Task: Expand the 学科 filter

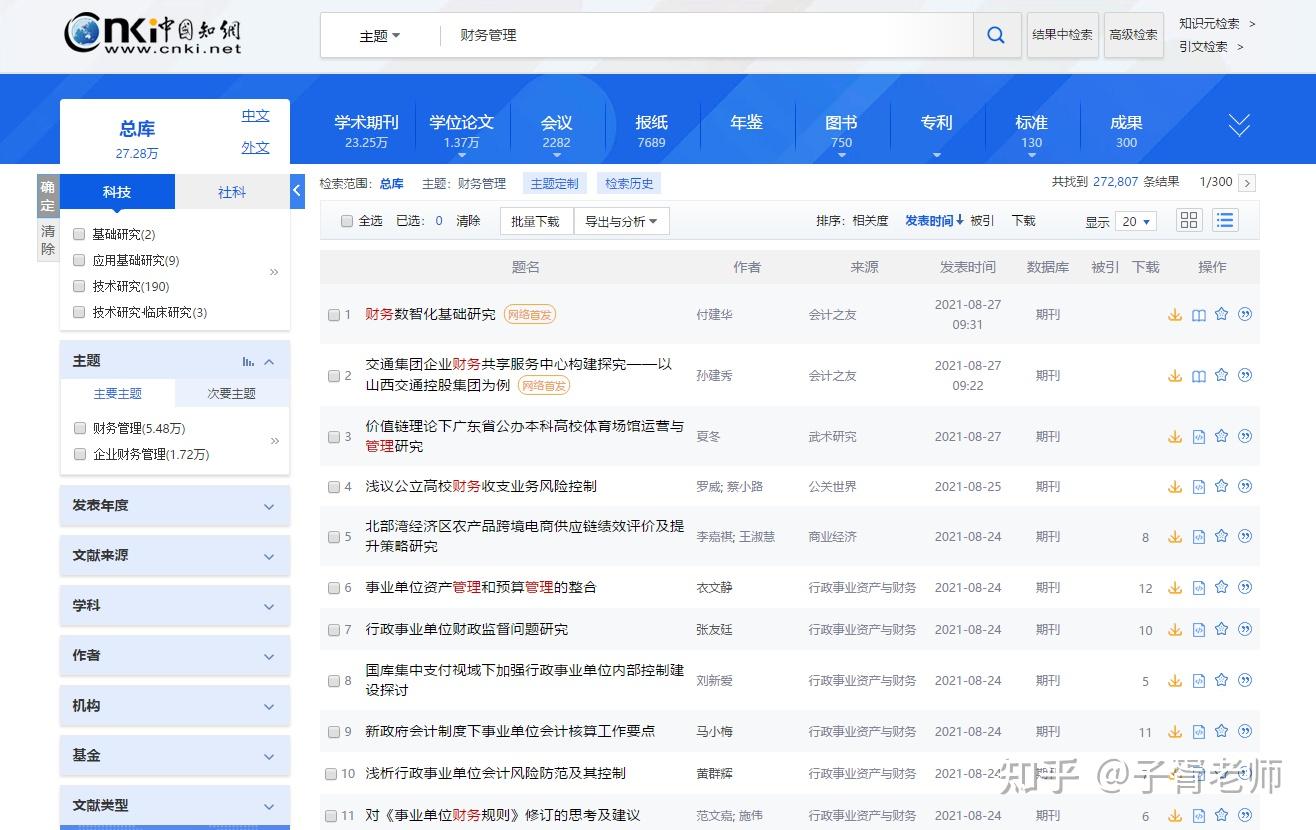Action: [175, 606]
